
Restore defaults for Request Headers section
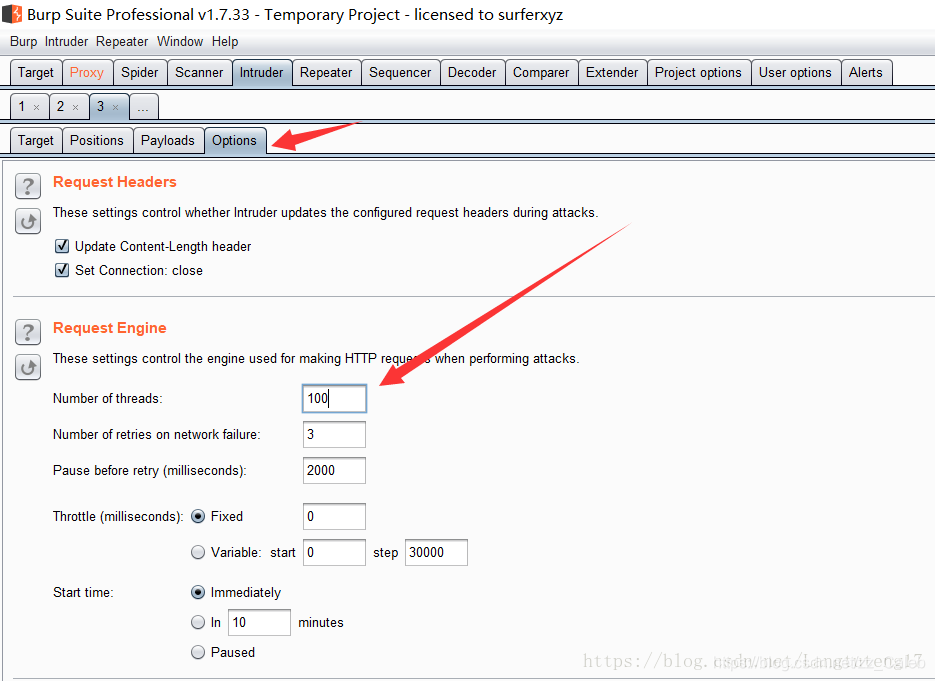(28, 222)
